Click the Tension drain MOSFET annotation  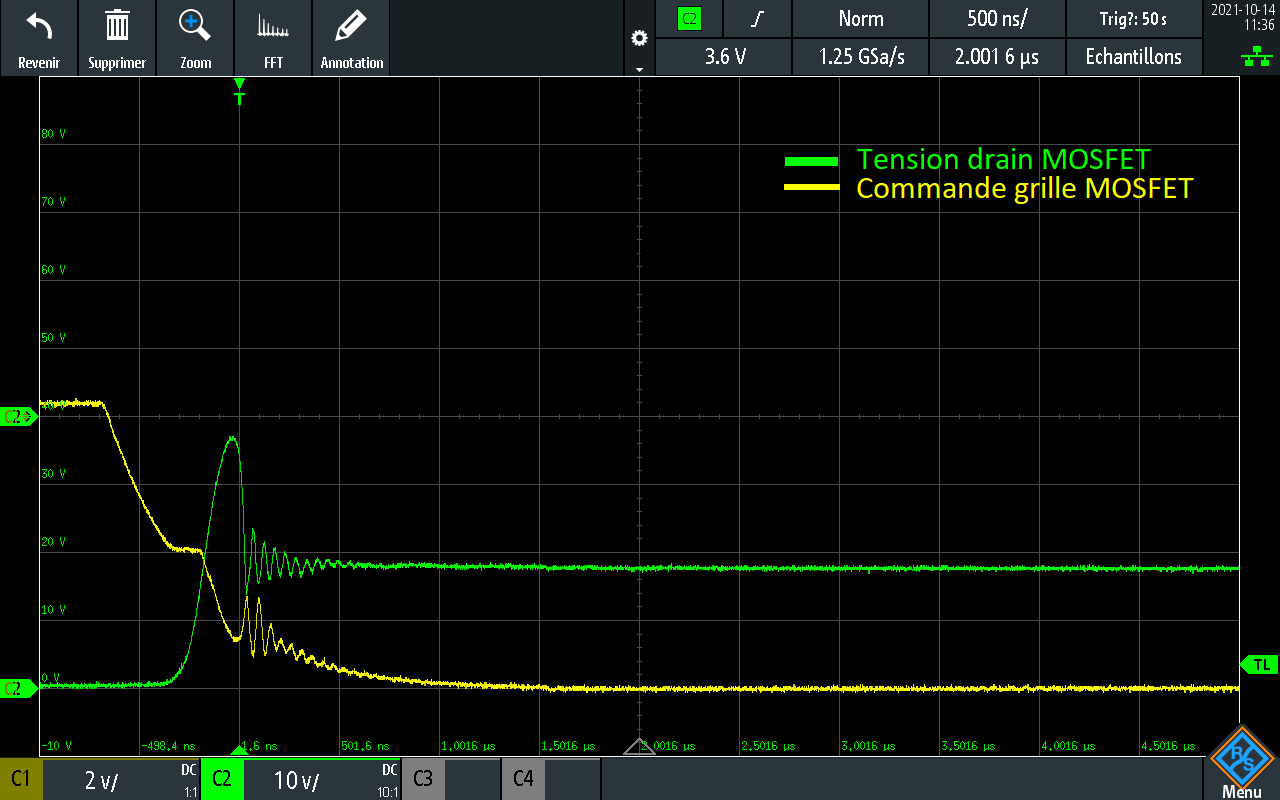pyautogui.click(x=1003, y=159)
